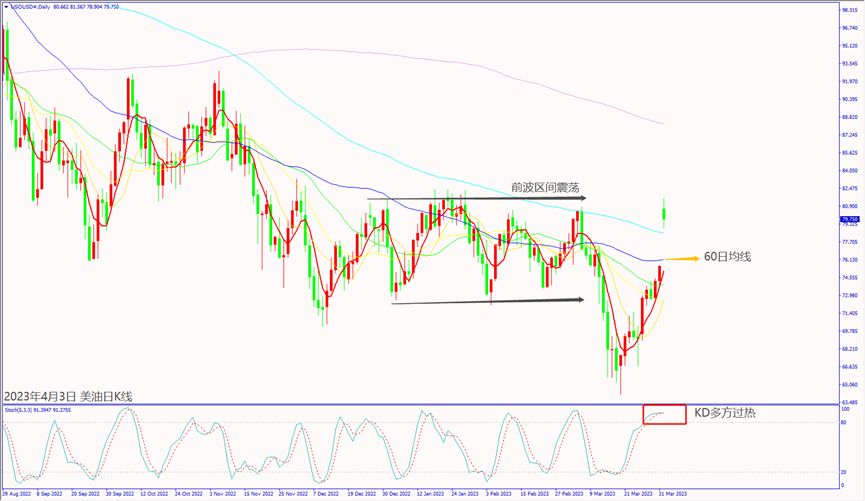The width and height of the screenshot is (865, 501).
Task: Click the 63.485 price axis label
Action: point(849,402)
